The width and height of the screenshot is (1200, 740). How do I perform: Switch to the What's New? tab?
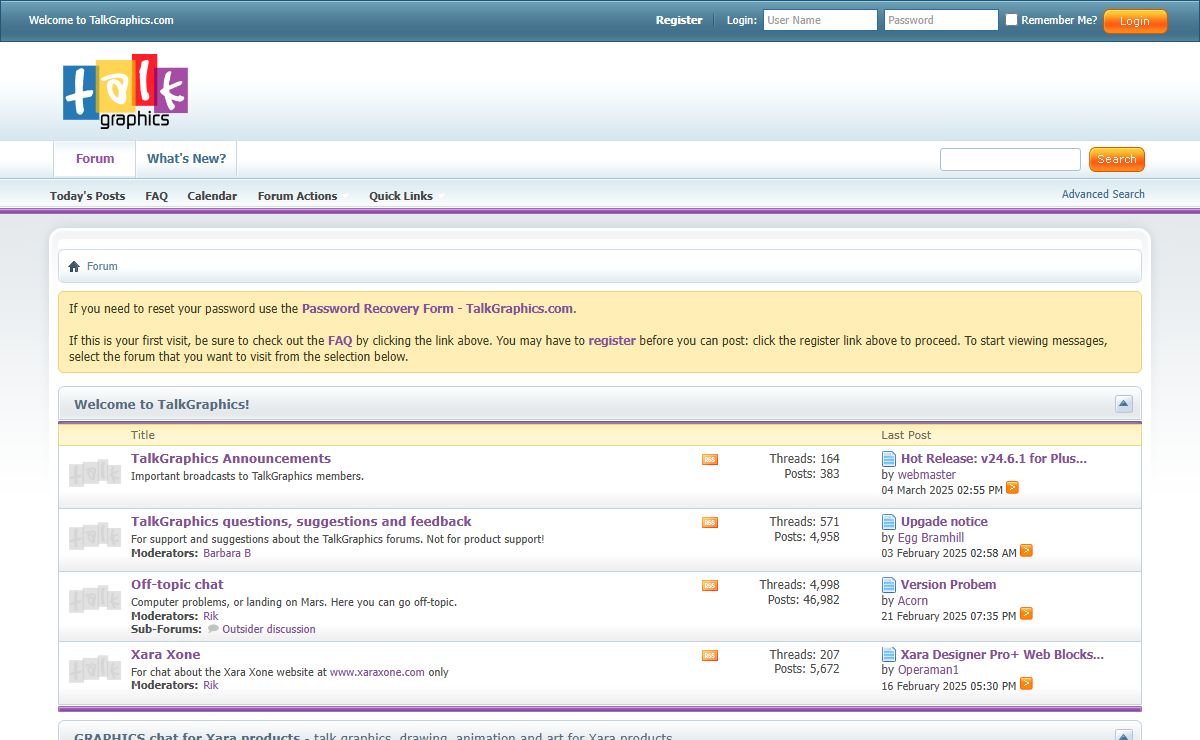186,159
